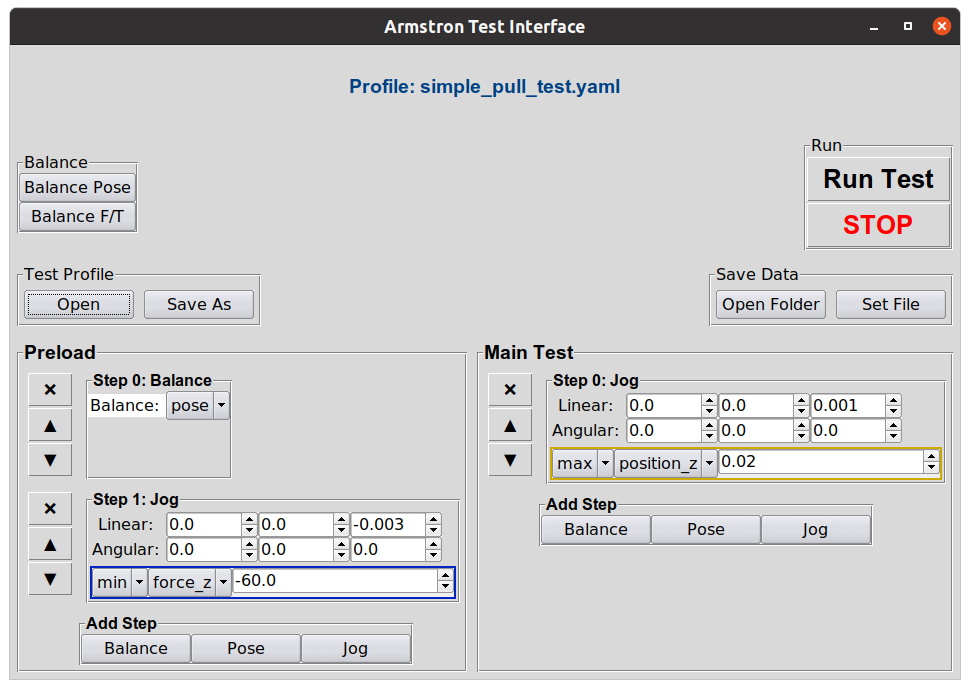Add a Balance step to Preload
The image size is (970, 689).
(x=136, y=648)
